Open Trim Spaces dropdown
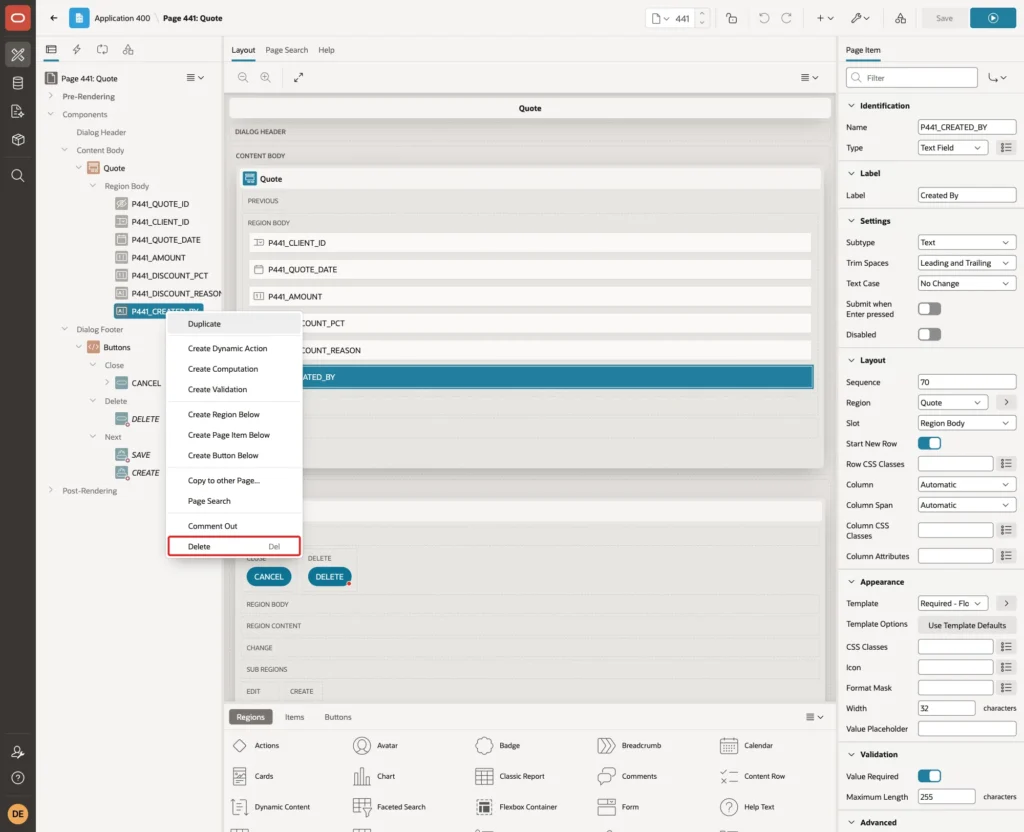The width and height of the screenshot is (1024, 832). point(967,263)
